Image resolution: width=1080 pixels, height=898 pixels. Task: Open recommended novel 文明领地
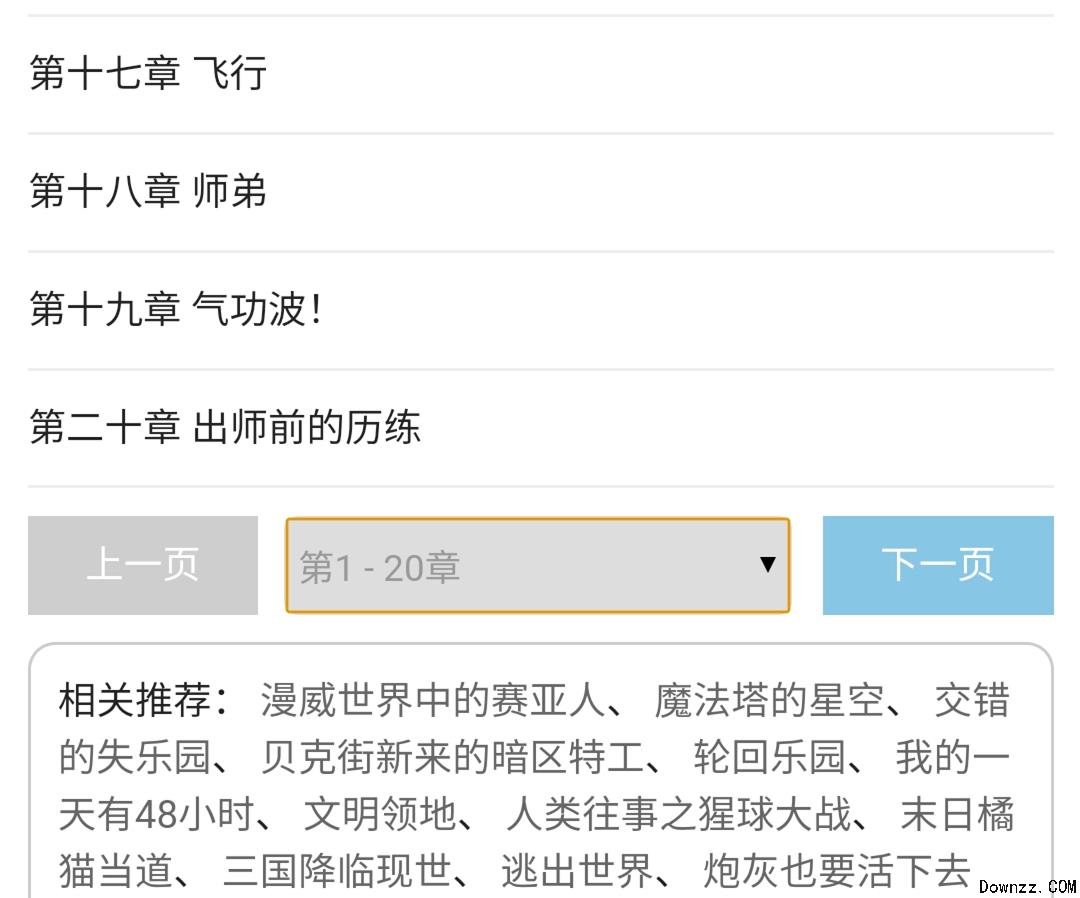click(379, 815)
